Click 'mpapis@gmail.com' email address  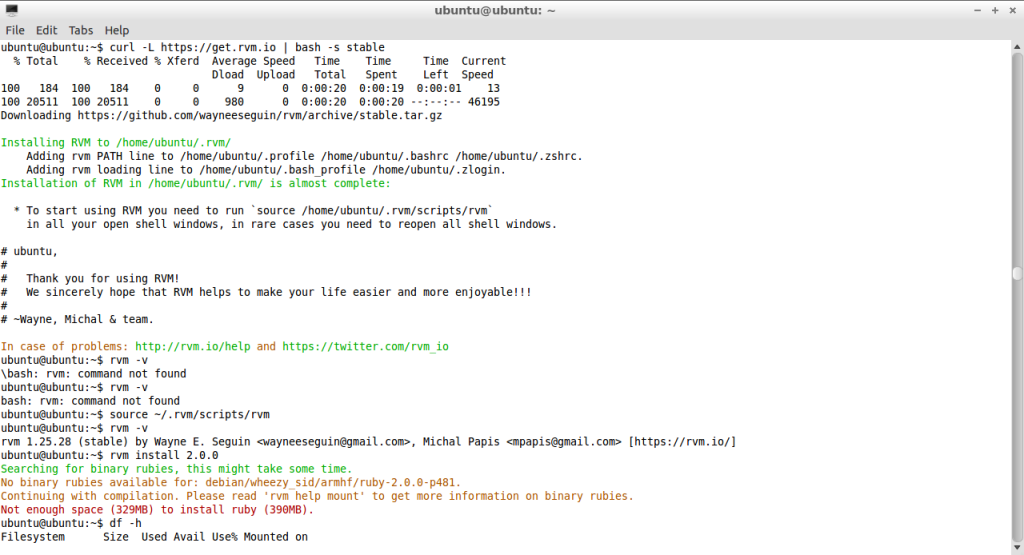tap(564, 442)
